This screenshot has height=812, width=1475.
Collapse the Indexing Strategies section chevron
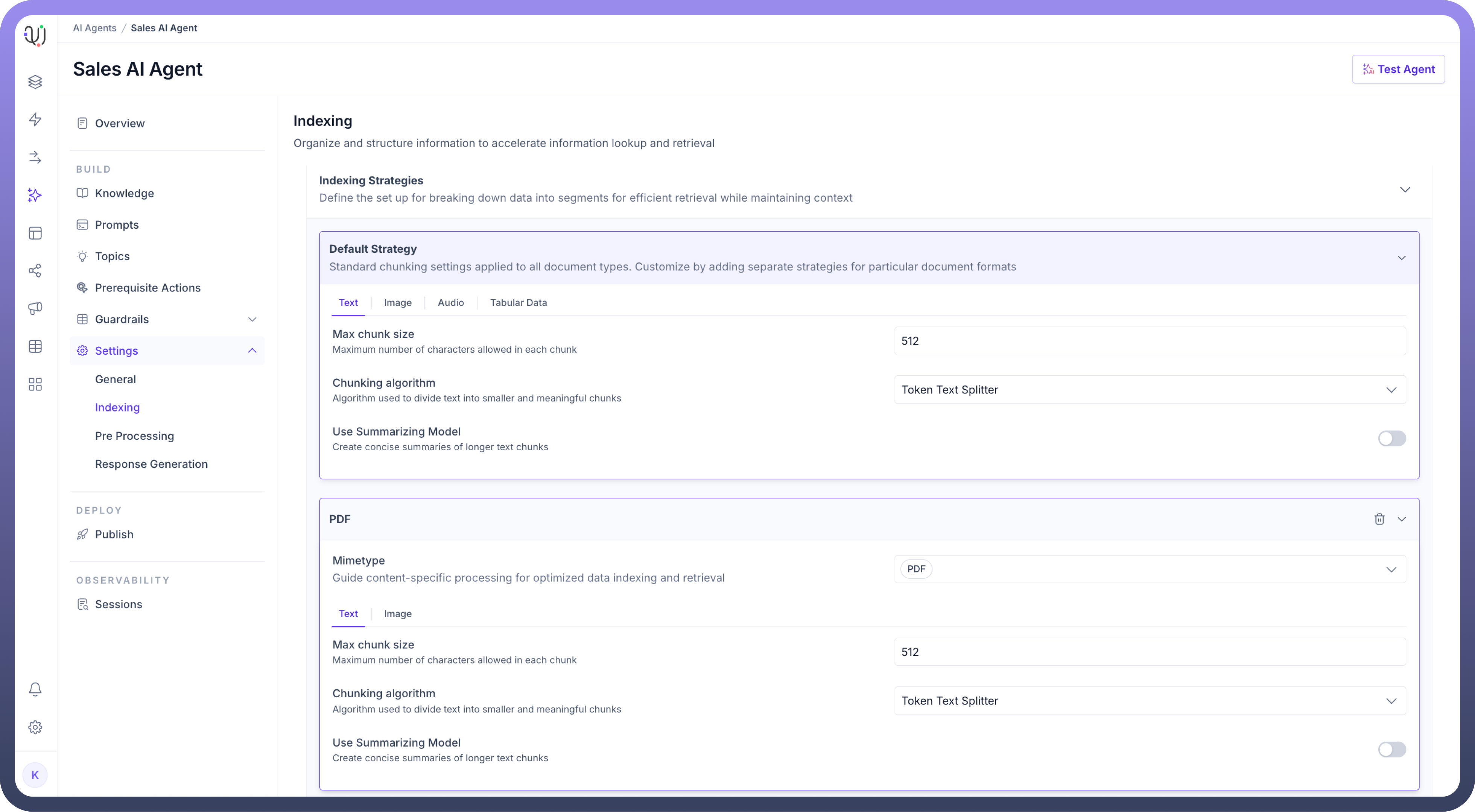coord(1405,190)
